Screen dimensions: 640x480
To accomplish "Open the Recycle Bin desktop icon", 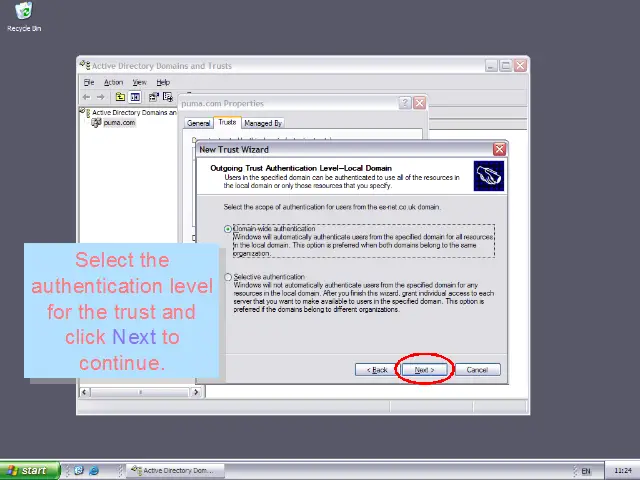I will click(x=24, y=17).
